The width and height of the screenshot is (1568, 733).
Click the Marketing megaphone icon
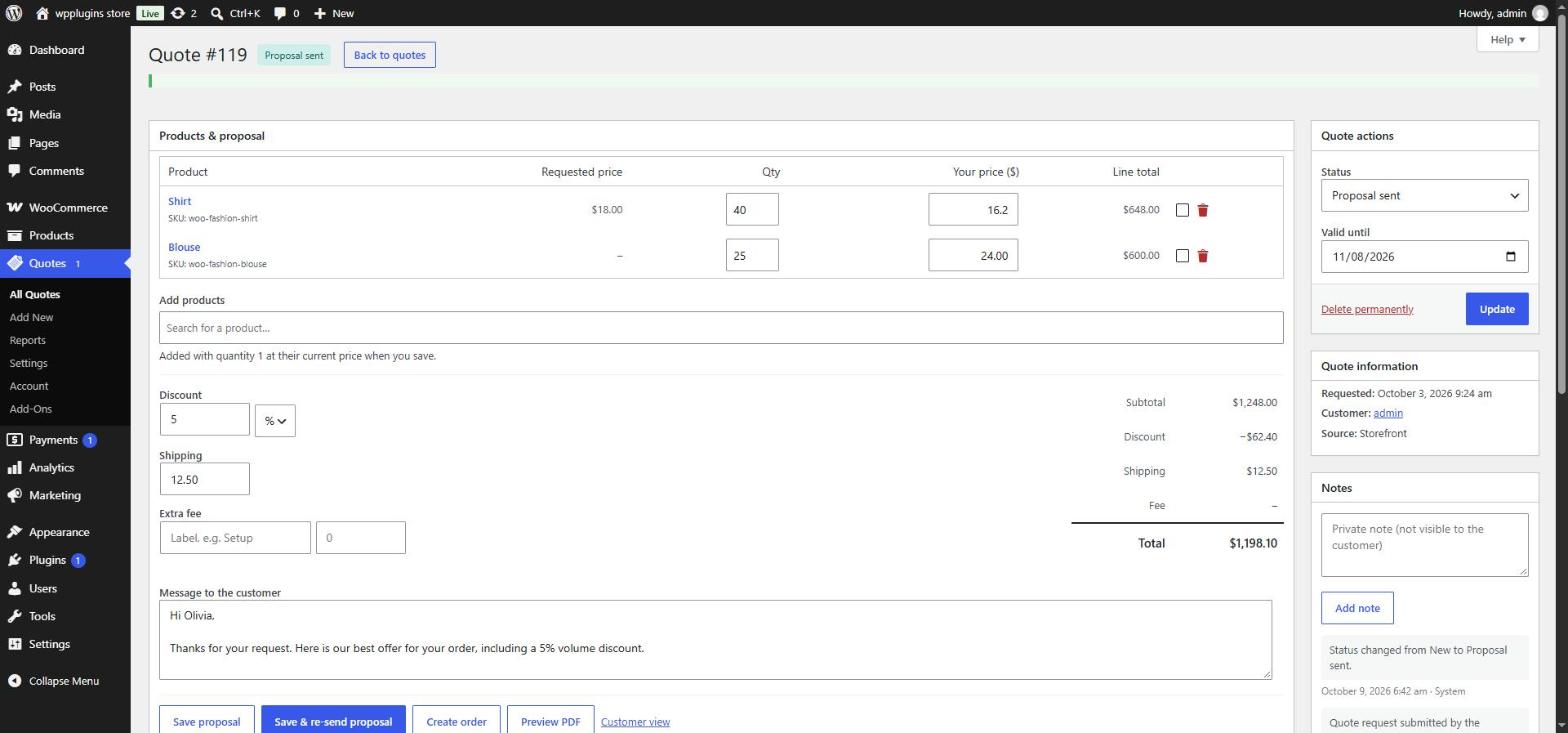14,496
